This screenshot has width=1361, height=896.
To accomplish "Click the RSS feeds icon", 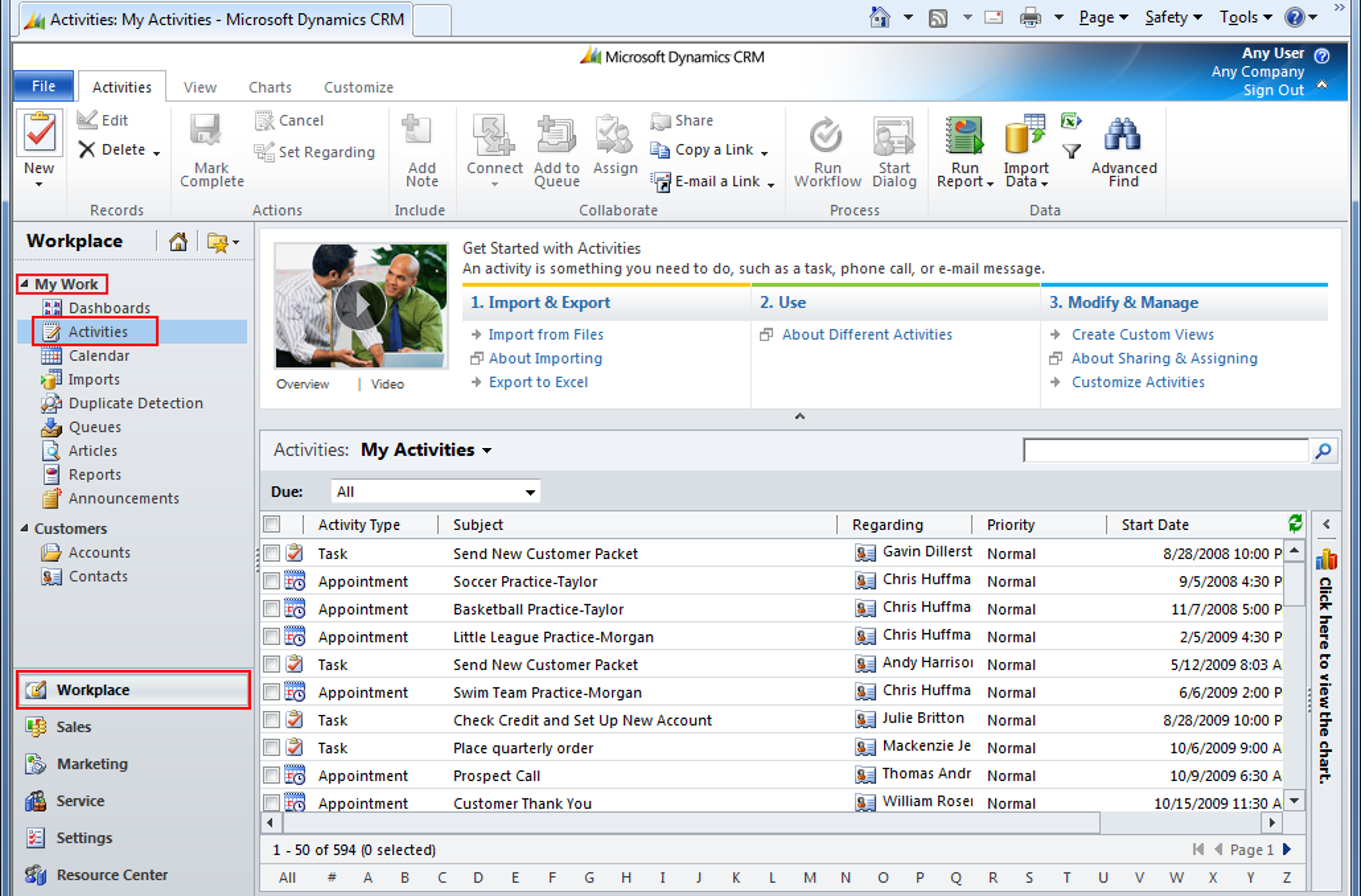I will tap(938, 18).
